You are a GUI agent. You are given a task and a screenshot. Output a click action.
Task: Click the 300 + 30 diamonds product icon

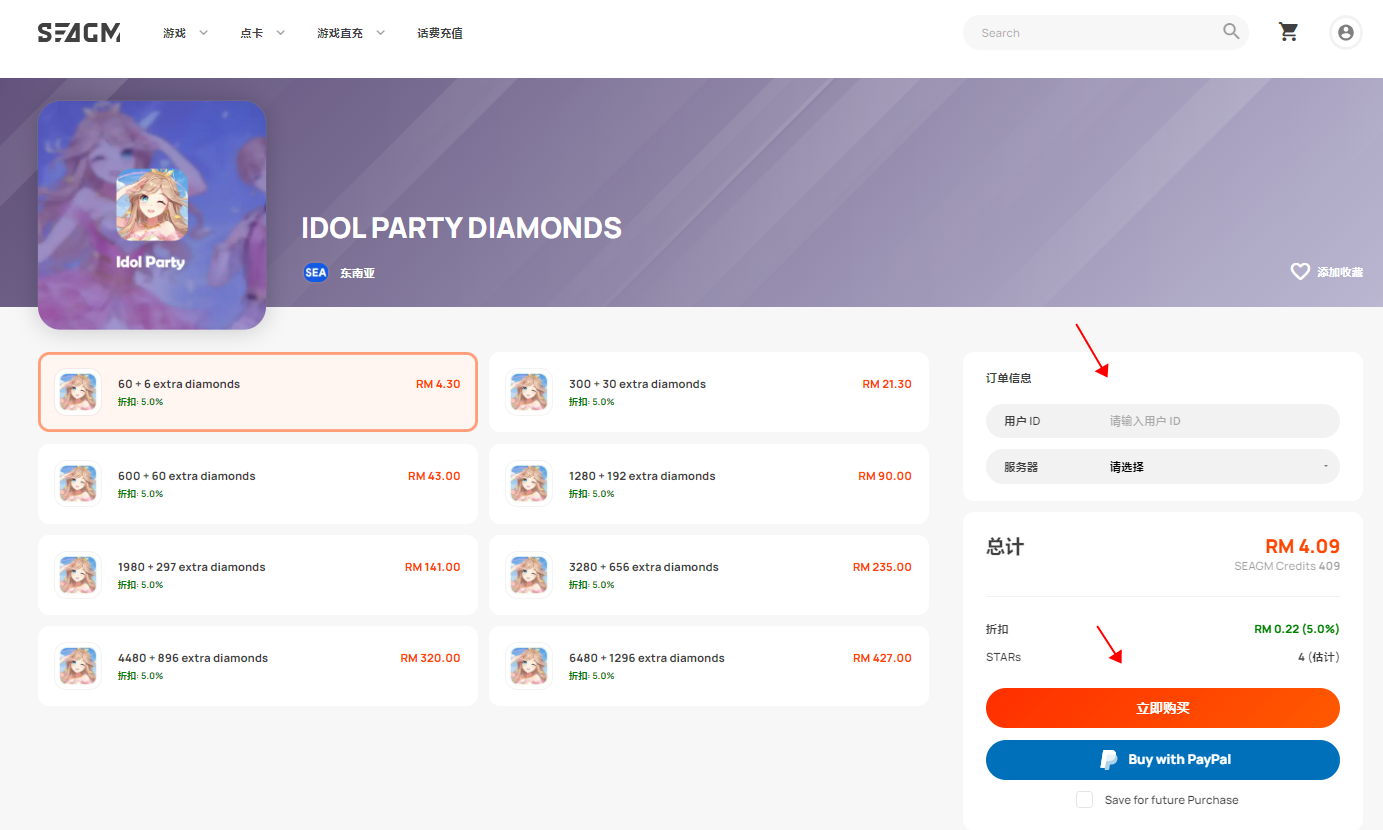[x=528, y=392]
